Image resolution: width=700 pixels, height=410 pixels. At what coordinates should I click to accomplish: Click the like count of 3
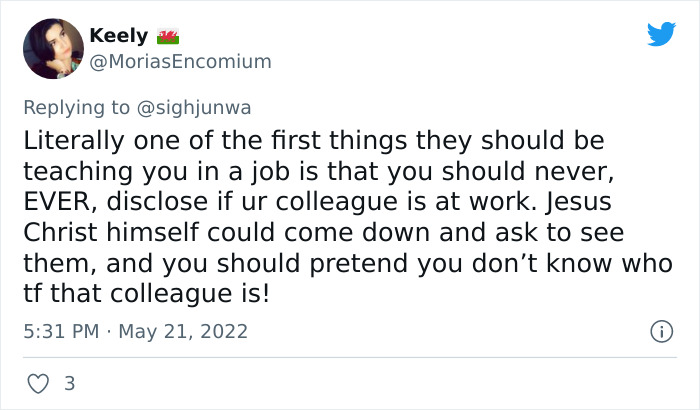click(x=69, y=383)
